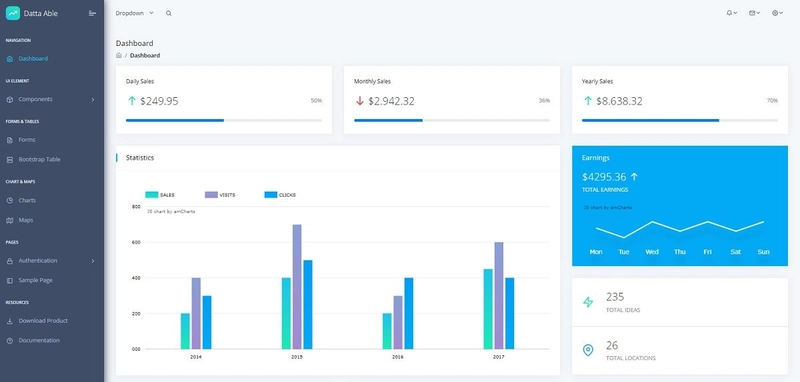The width and height of the screenshot is (800, 382).
Task: Click the Monthly Sales down arrow icon
Action: pyautogui.click(x=360, y=101)
